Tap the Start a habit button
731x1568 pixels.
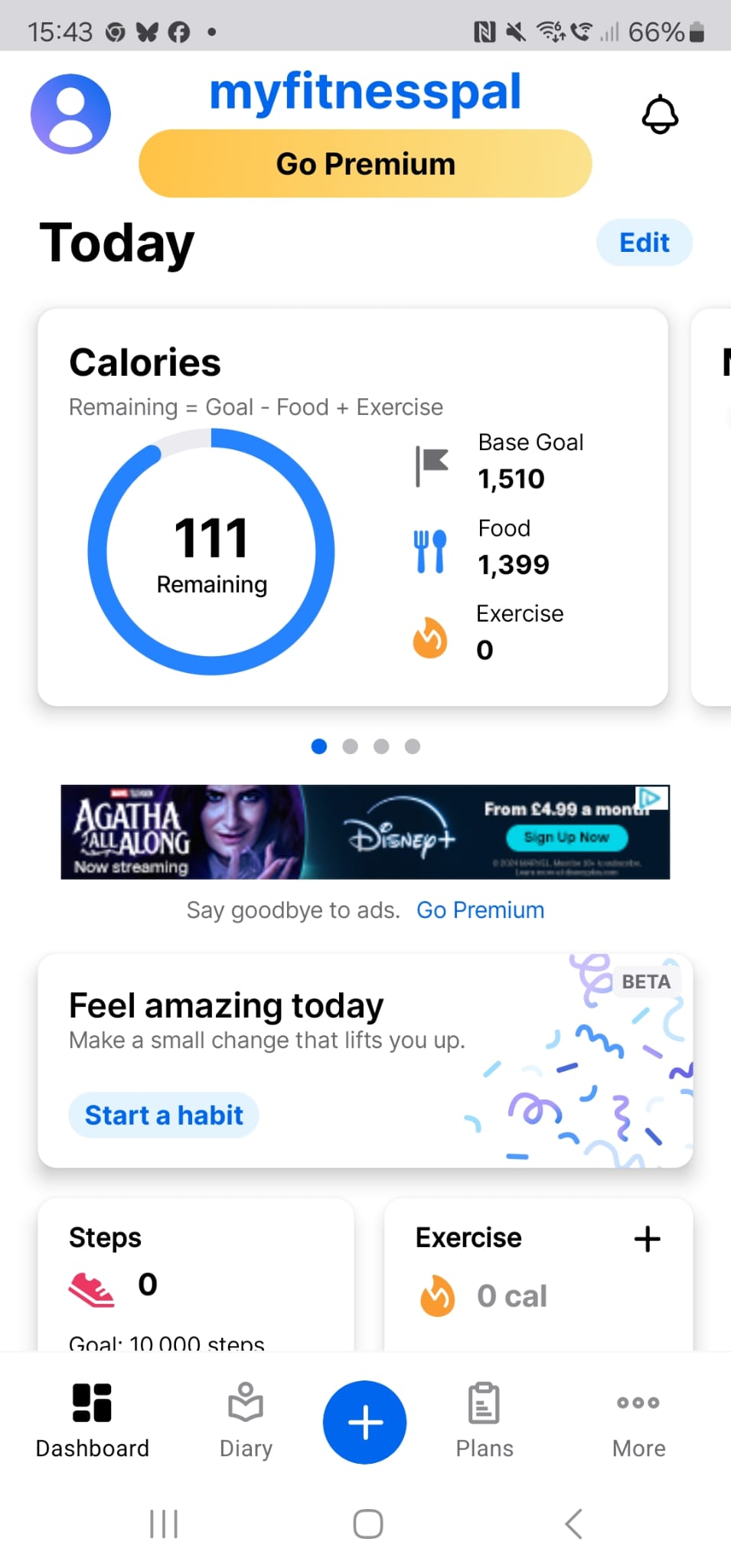[164, 1116]
